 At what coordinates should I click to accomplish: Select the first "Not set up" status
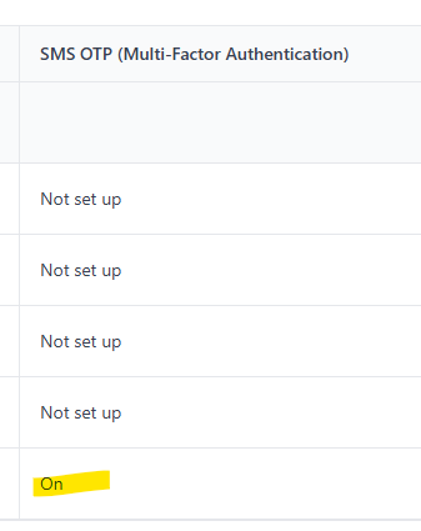(81, 199)
